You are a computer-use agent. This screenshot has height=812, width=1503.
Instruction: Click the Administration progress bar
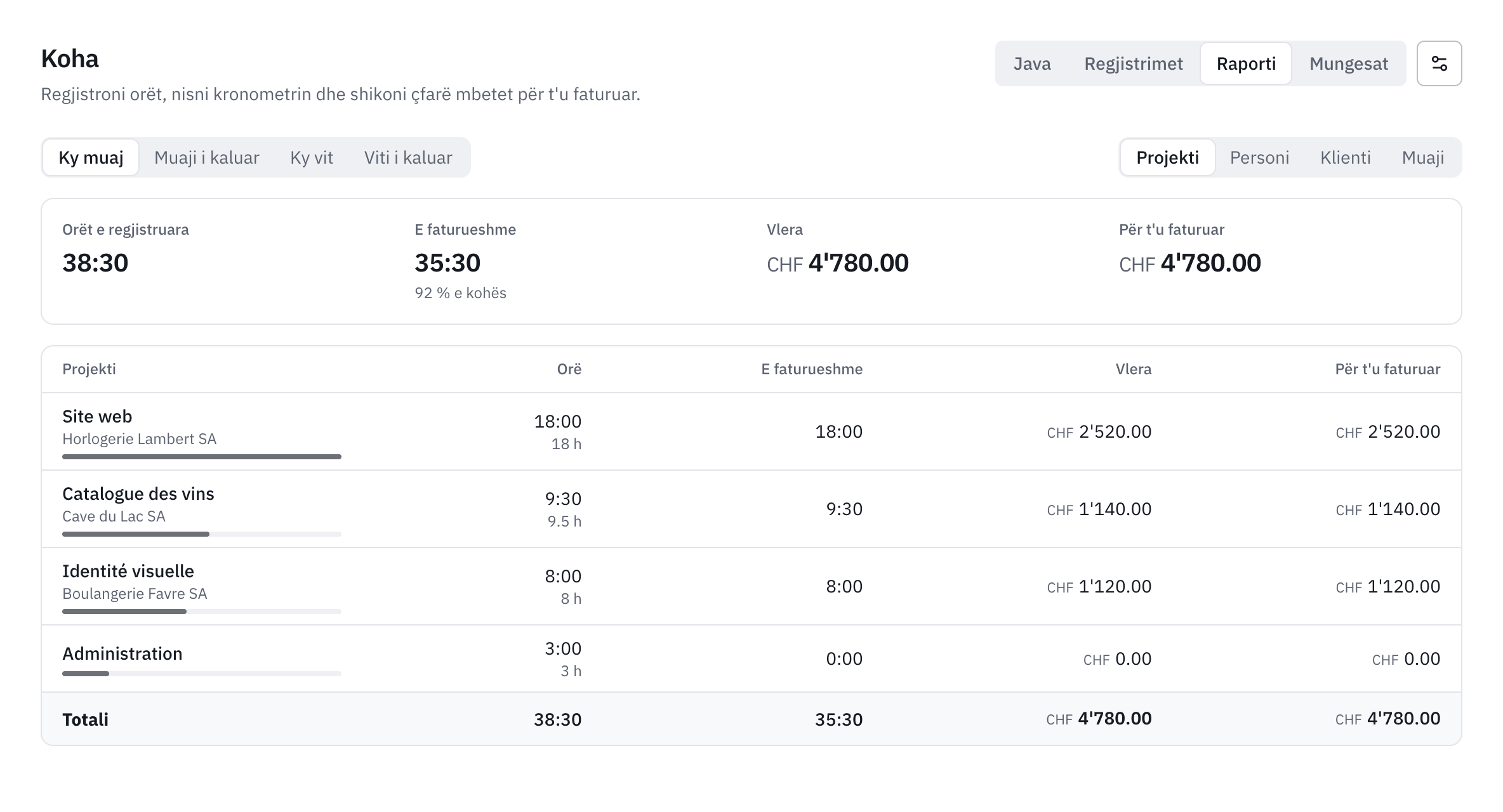(202, 674)
